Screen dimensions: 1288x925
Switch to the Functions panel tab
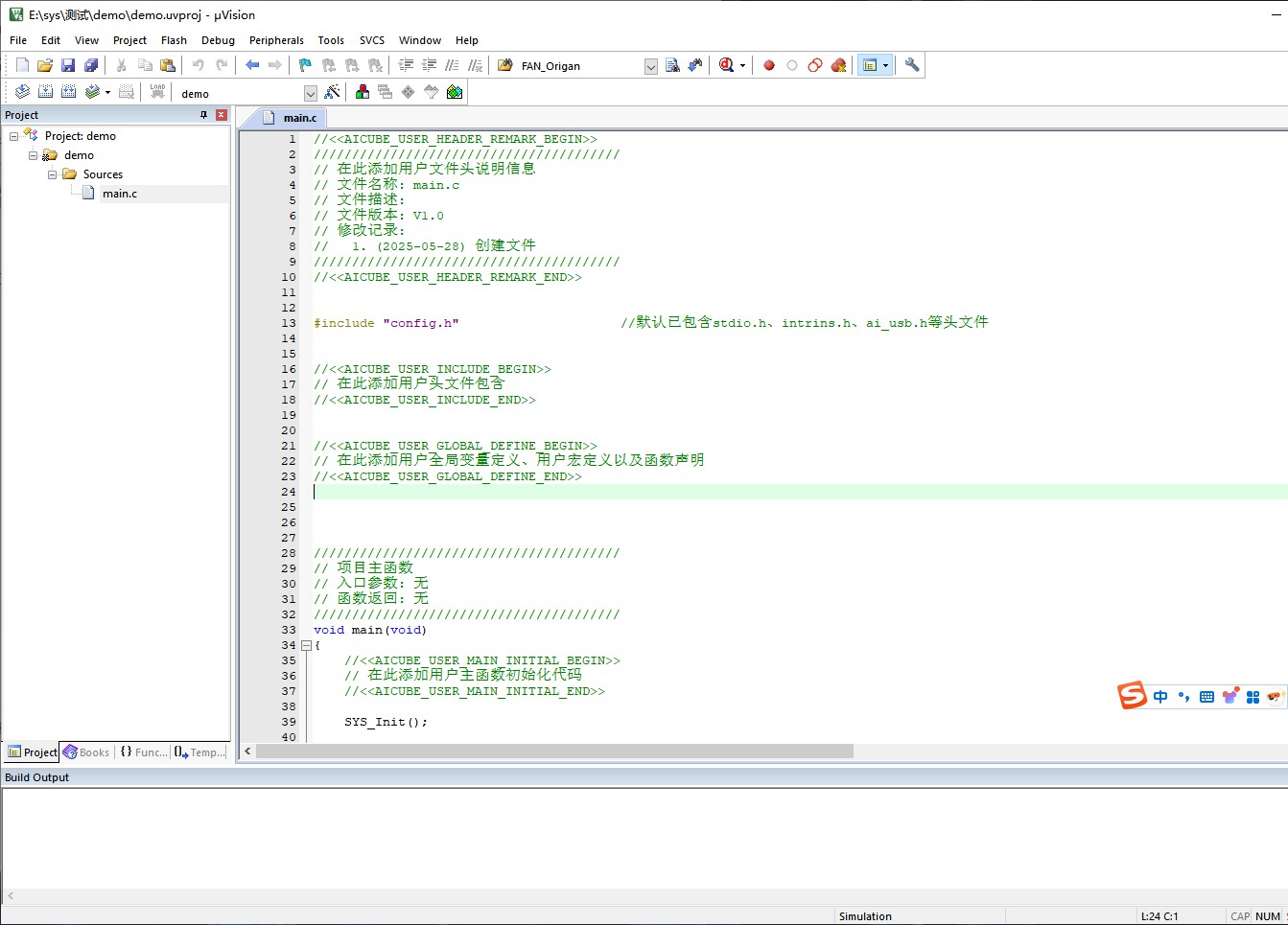(x=143, y=752)
